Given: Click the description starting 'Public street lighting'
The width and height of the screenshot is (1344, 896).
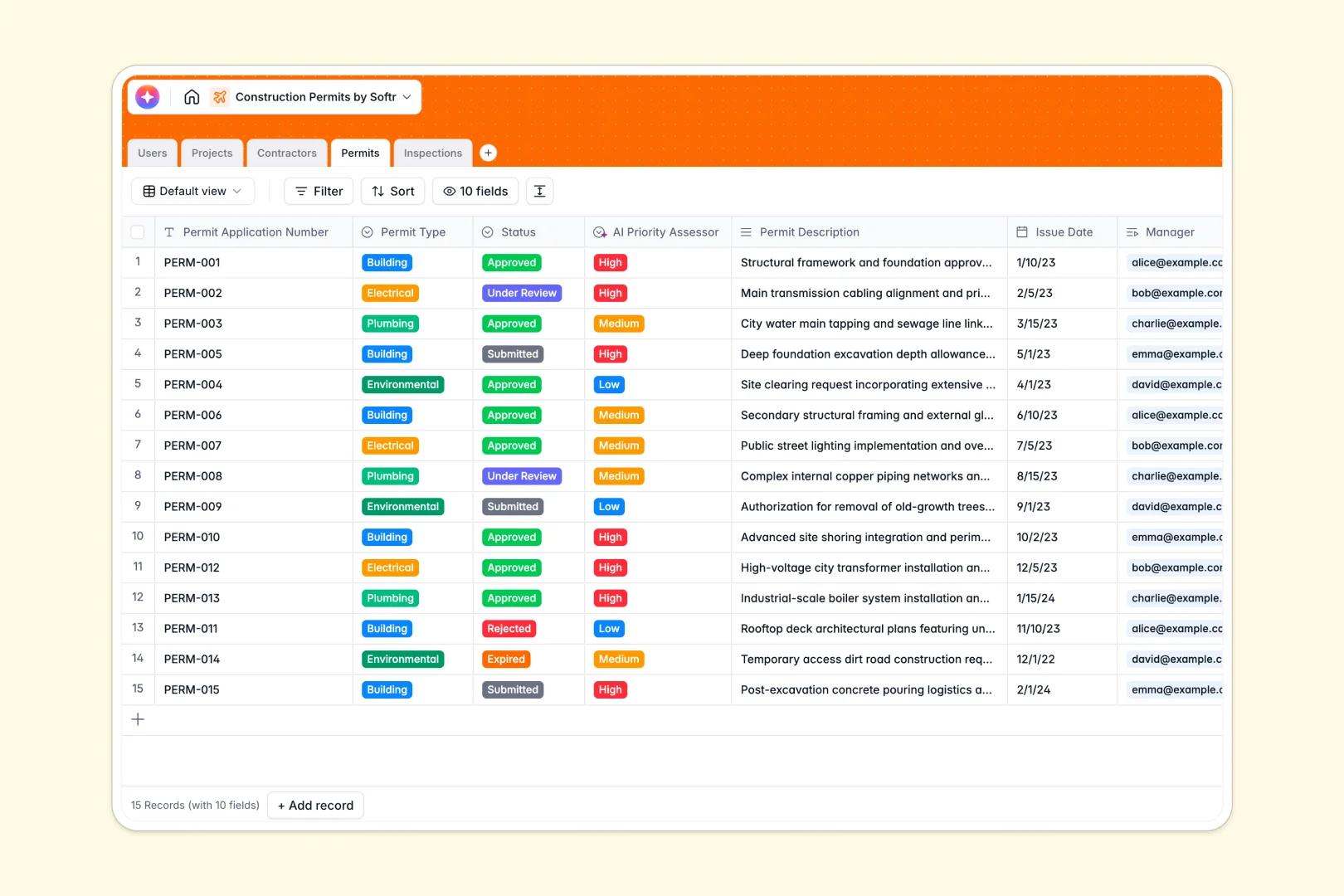Looking at the screenshot, I should (867, 446).
